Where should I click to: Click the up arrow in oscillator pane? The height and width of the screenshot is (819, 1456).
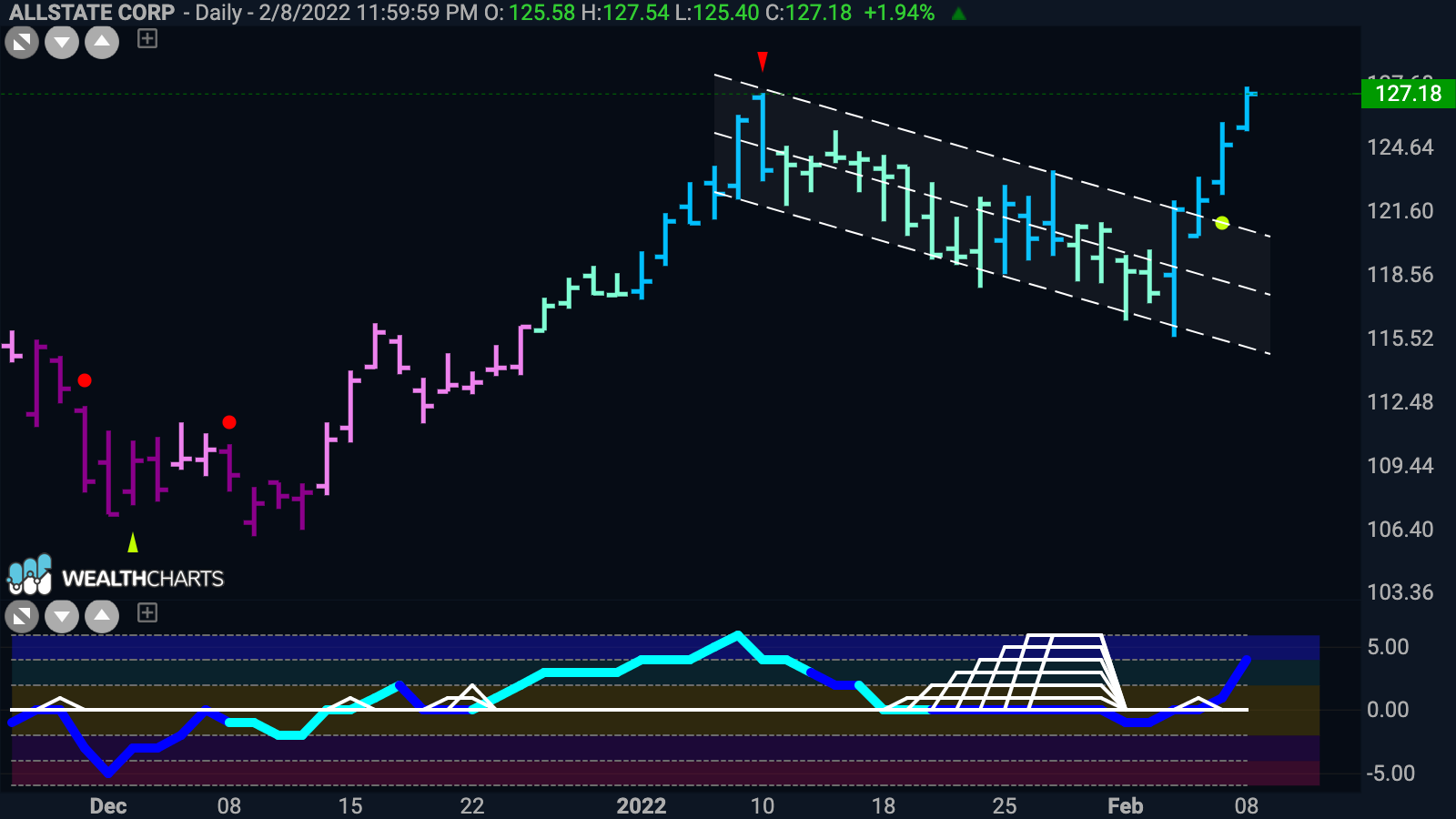click(x=102, y=617)
